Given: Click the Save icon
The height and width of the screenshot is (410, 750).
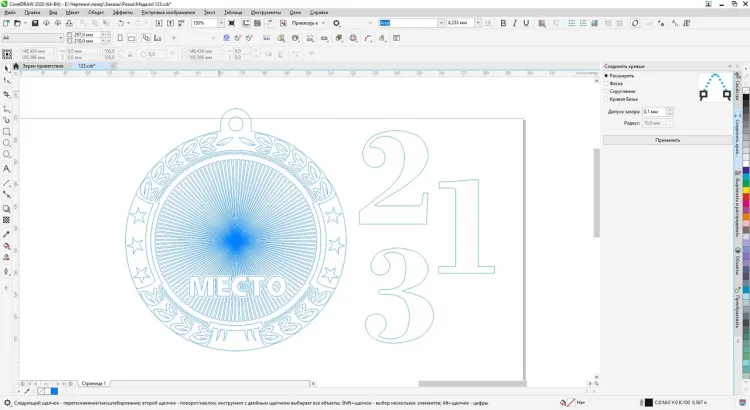Looking at the screenshot, I should (x=35, y=23).
